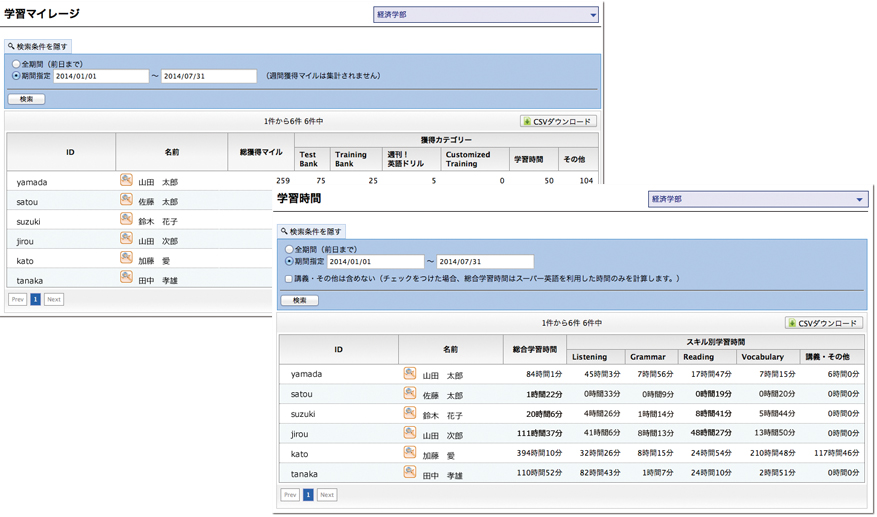Collapse 検索条件を隠す in 学習マイレージ panel
The height and width of the screenshot is (517, 877).
(38, 46)
